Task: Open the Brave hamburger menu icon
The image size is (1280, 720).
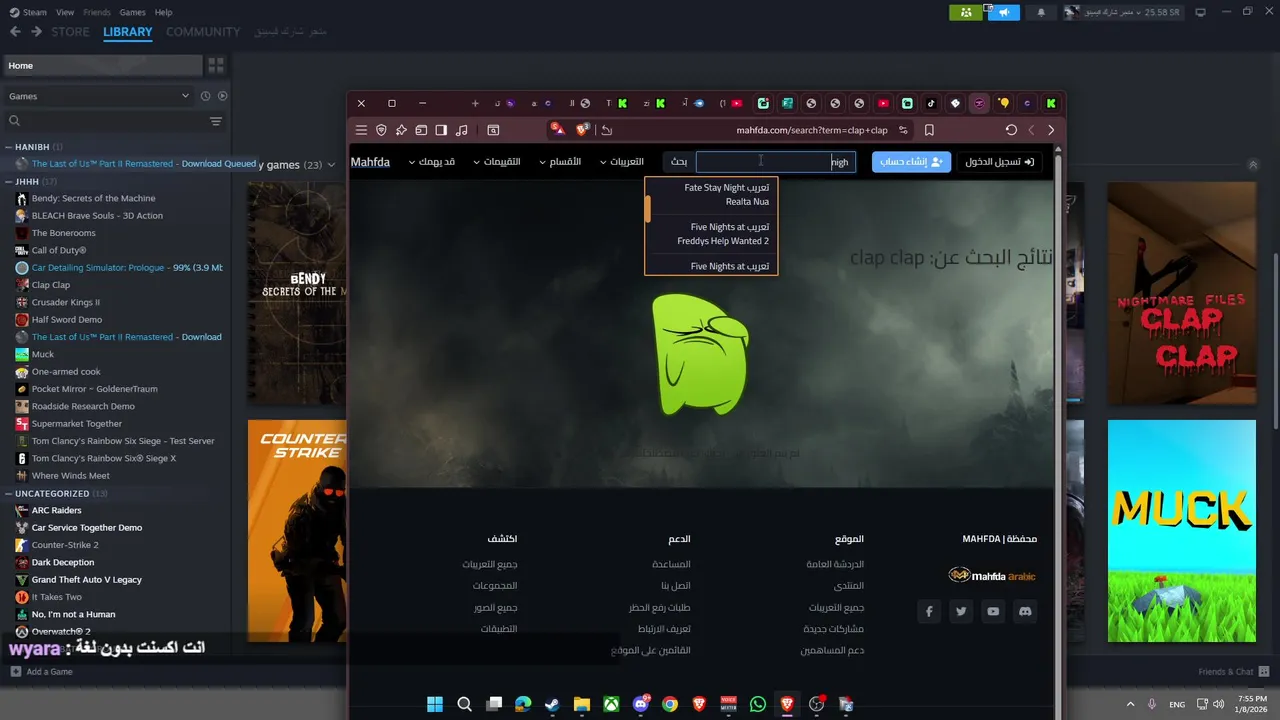Action: coord(361,130)
